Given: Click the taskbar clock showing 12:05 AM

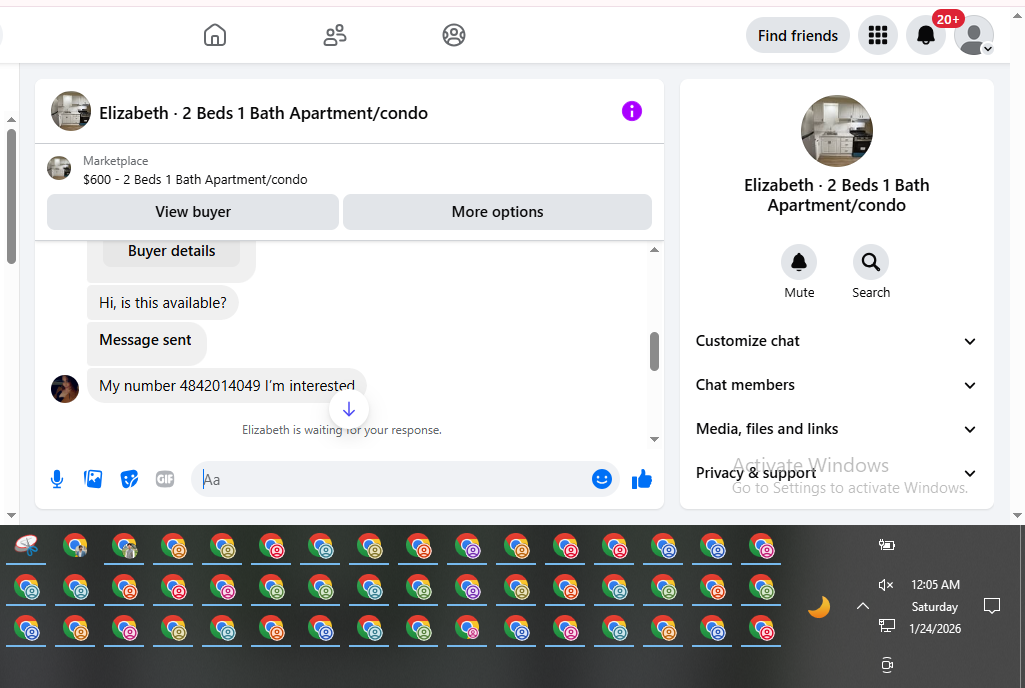Looking at the screenshot, I should tap(935, 585).
